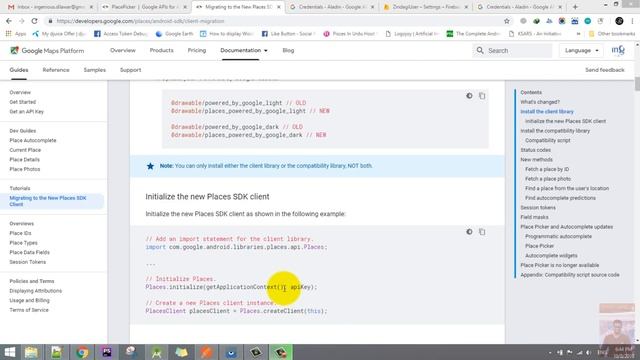Switch to the Support tab
This screenshot has height=360, width=640.
point(131,70)
